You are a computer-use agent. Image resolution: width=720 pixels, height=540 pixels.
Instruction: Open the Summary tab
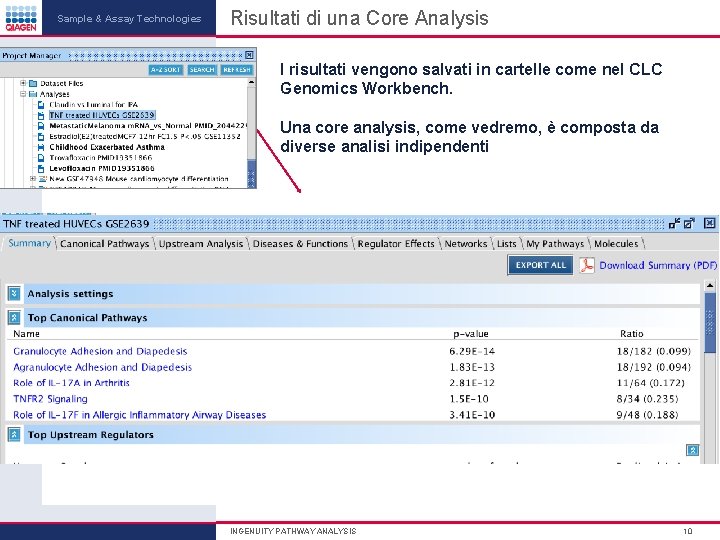point(29,243)
